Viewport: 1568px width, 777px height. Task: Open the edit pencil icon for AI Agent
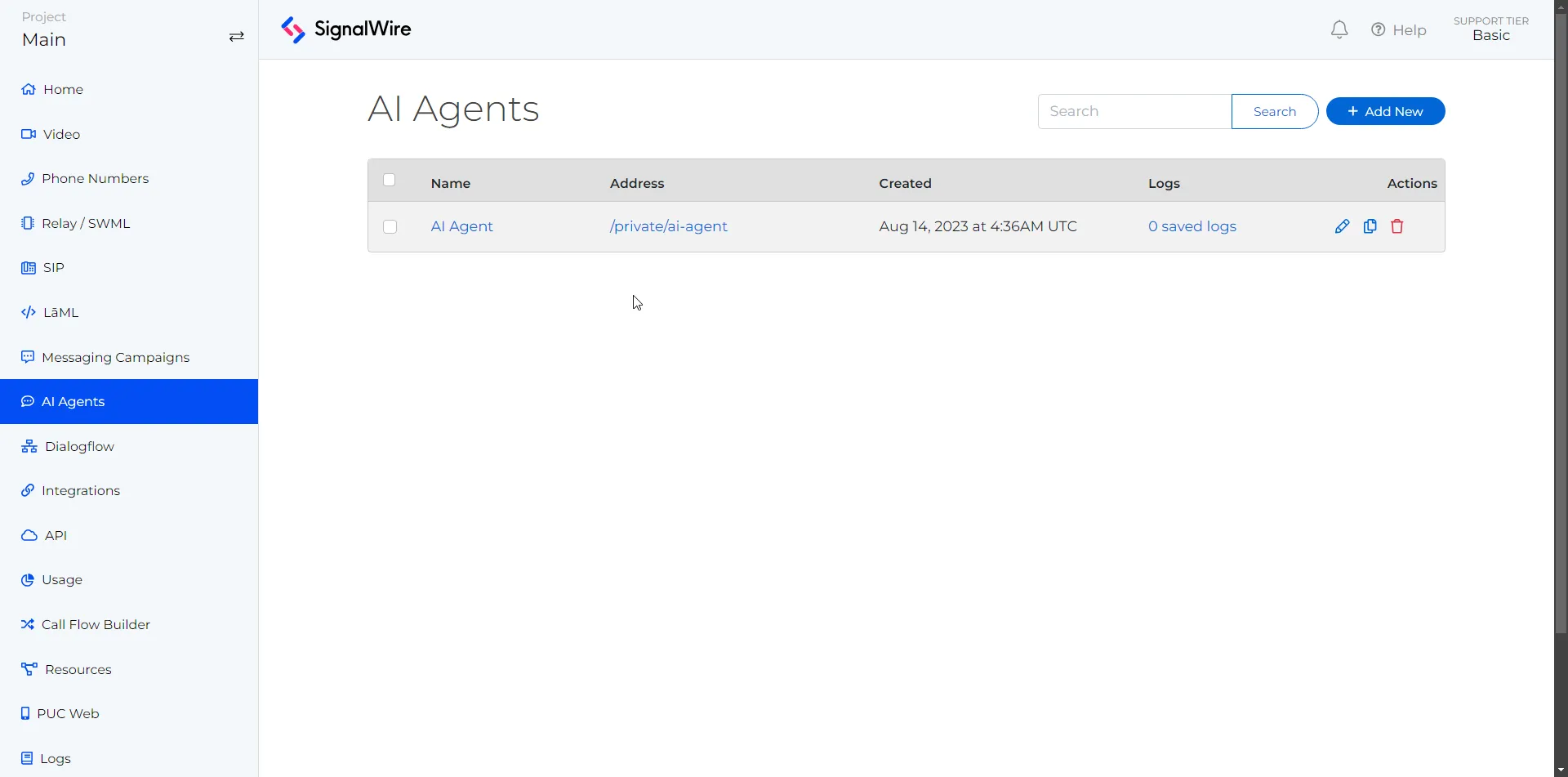(x=1343, y=226)
